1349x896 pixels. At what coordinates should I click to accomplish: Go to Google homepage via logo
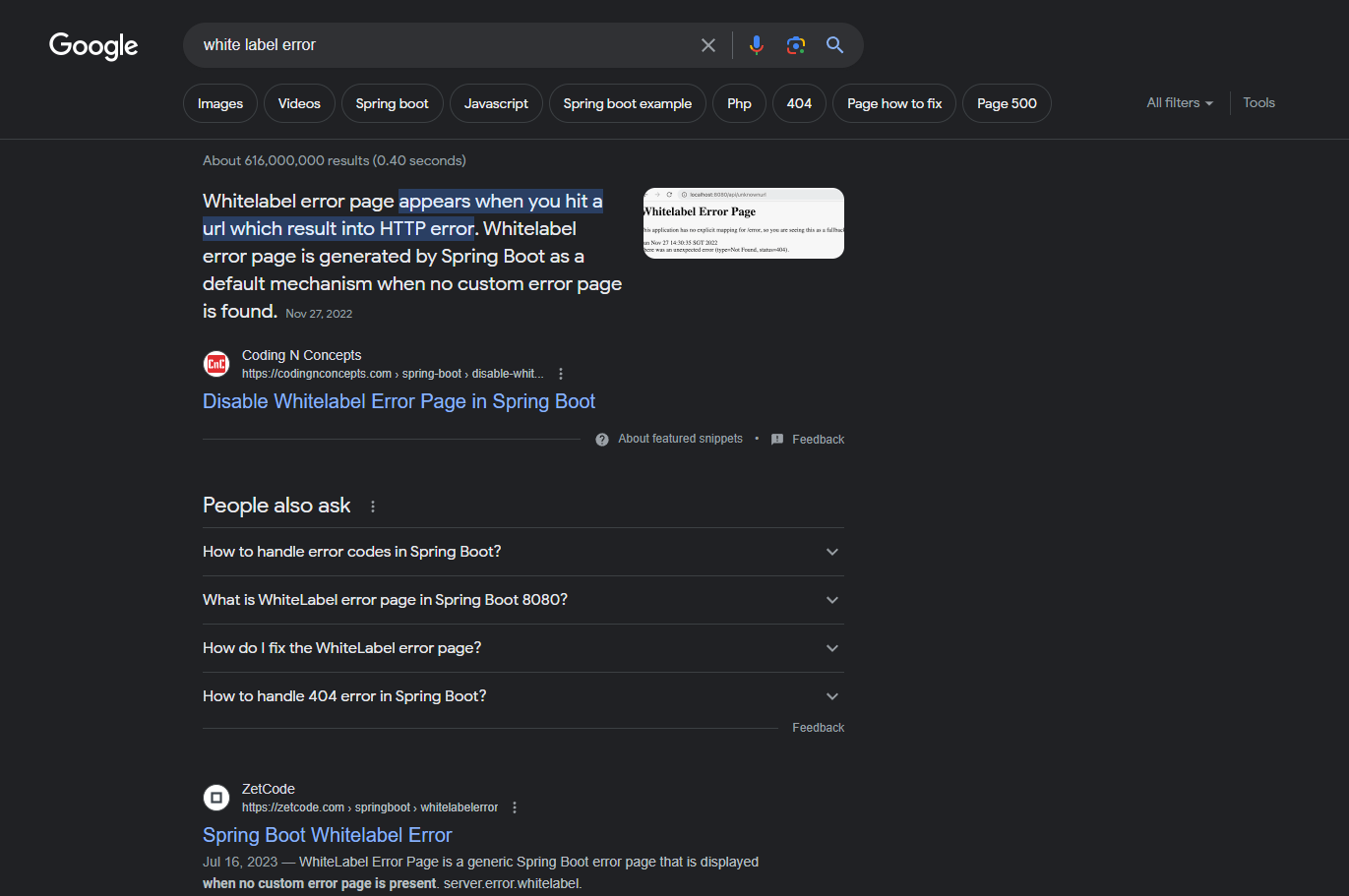coord(93,45)
